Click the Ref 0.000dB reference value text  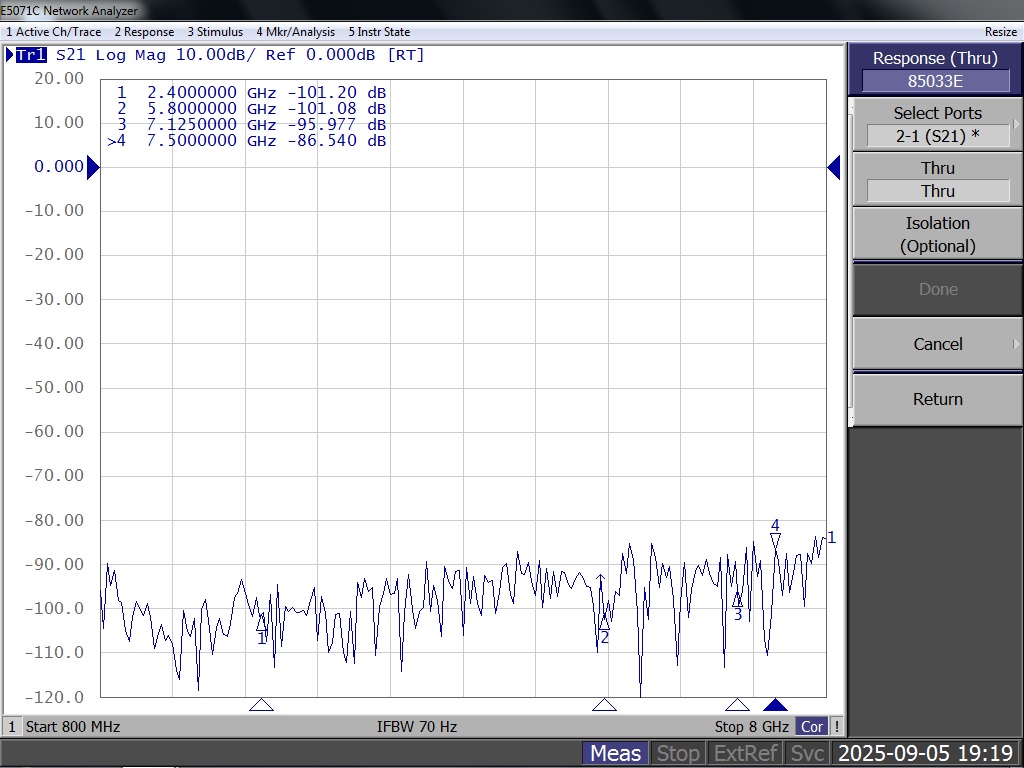(321, 55)
